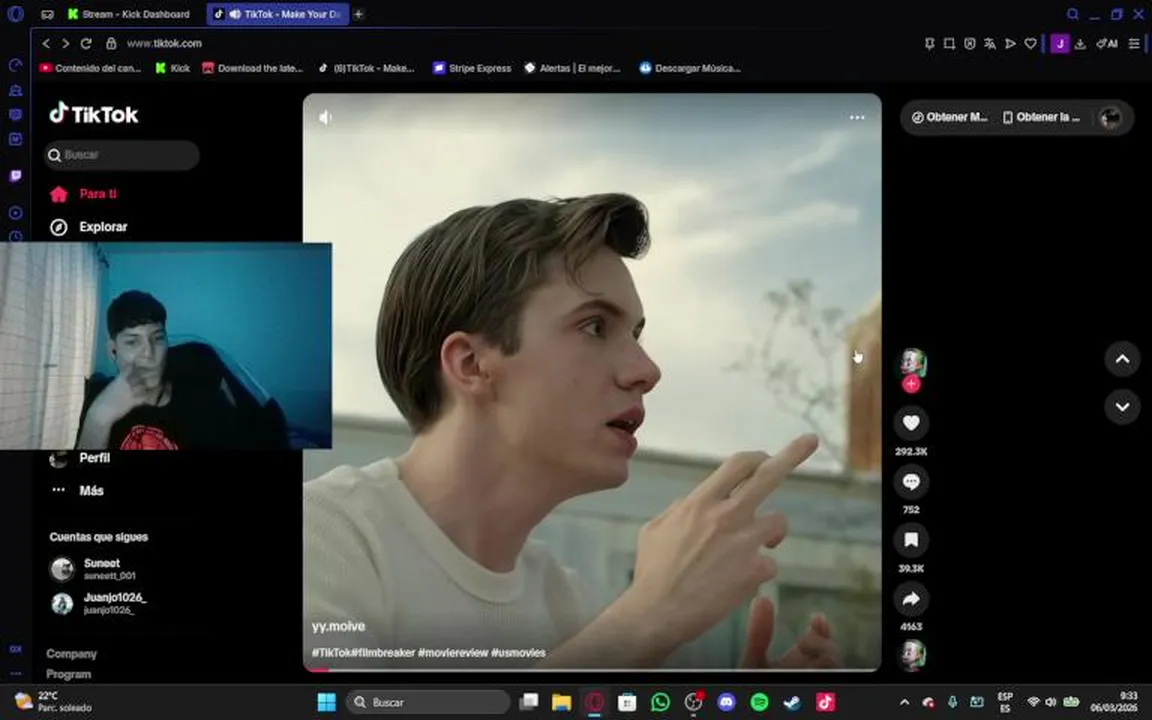
Task: Open the creator's avatar above the plus
Action: pos(912,362)
